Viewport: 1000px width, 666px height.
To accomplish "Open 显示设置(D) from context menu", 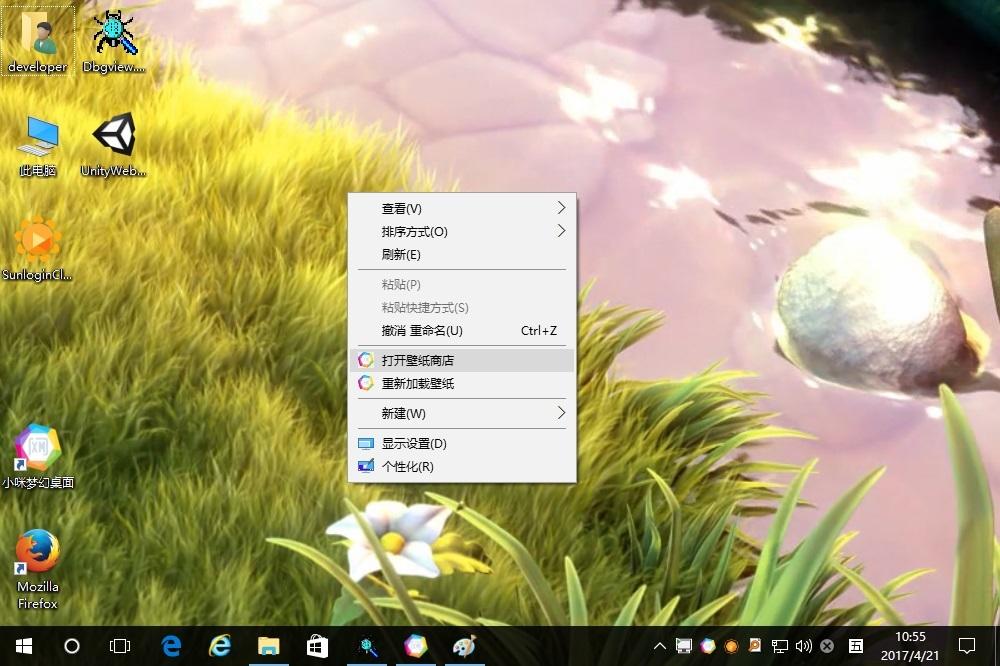I will pyautogui.click(x=462, y=443).
